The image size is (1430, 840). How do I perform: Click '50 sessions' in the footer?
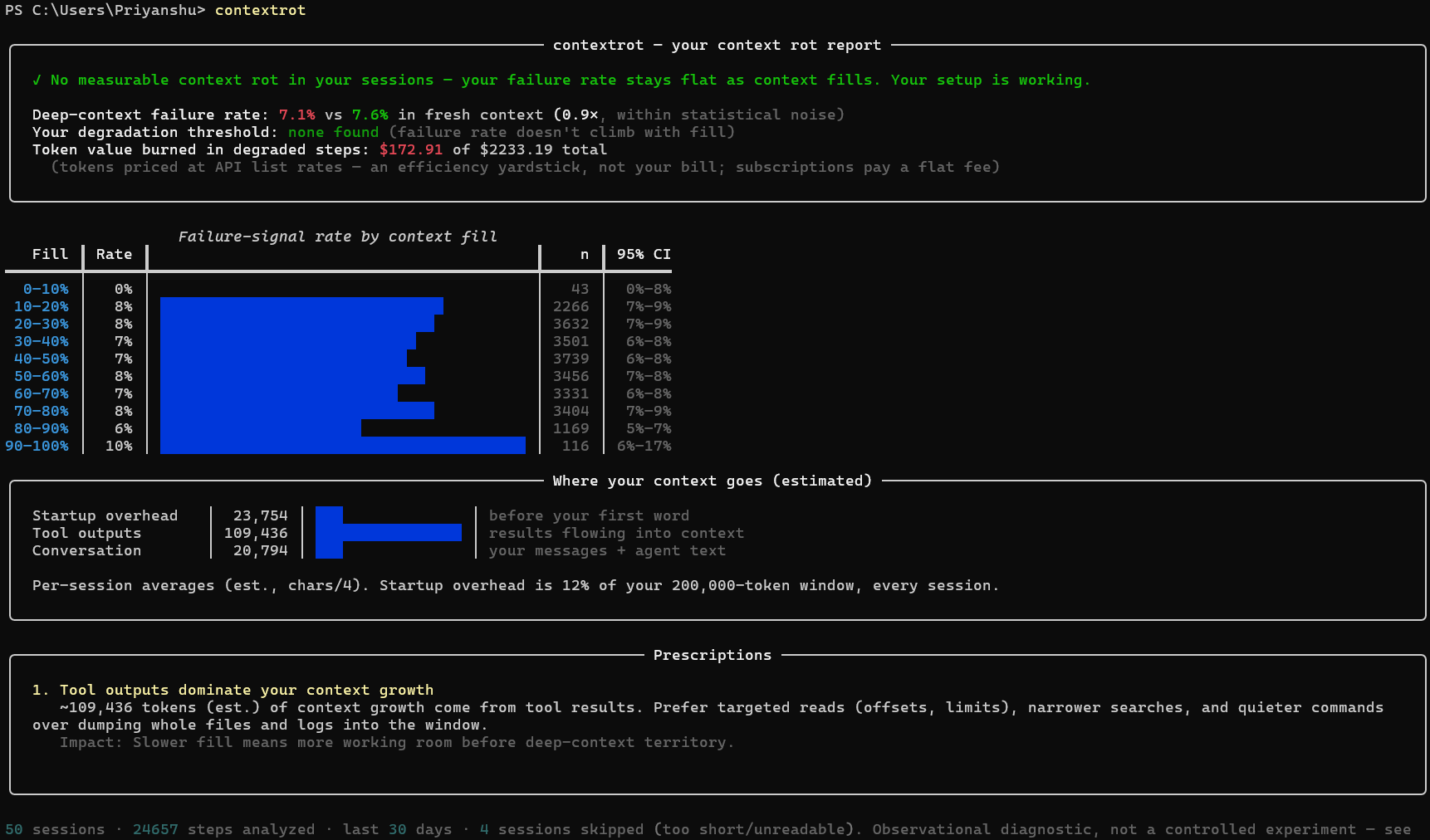pos(55,829)
